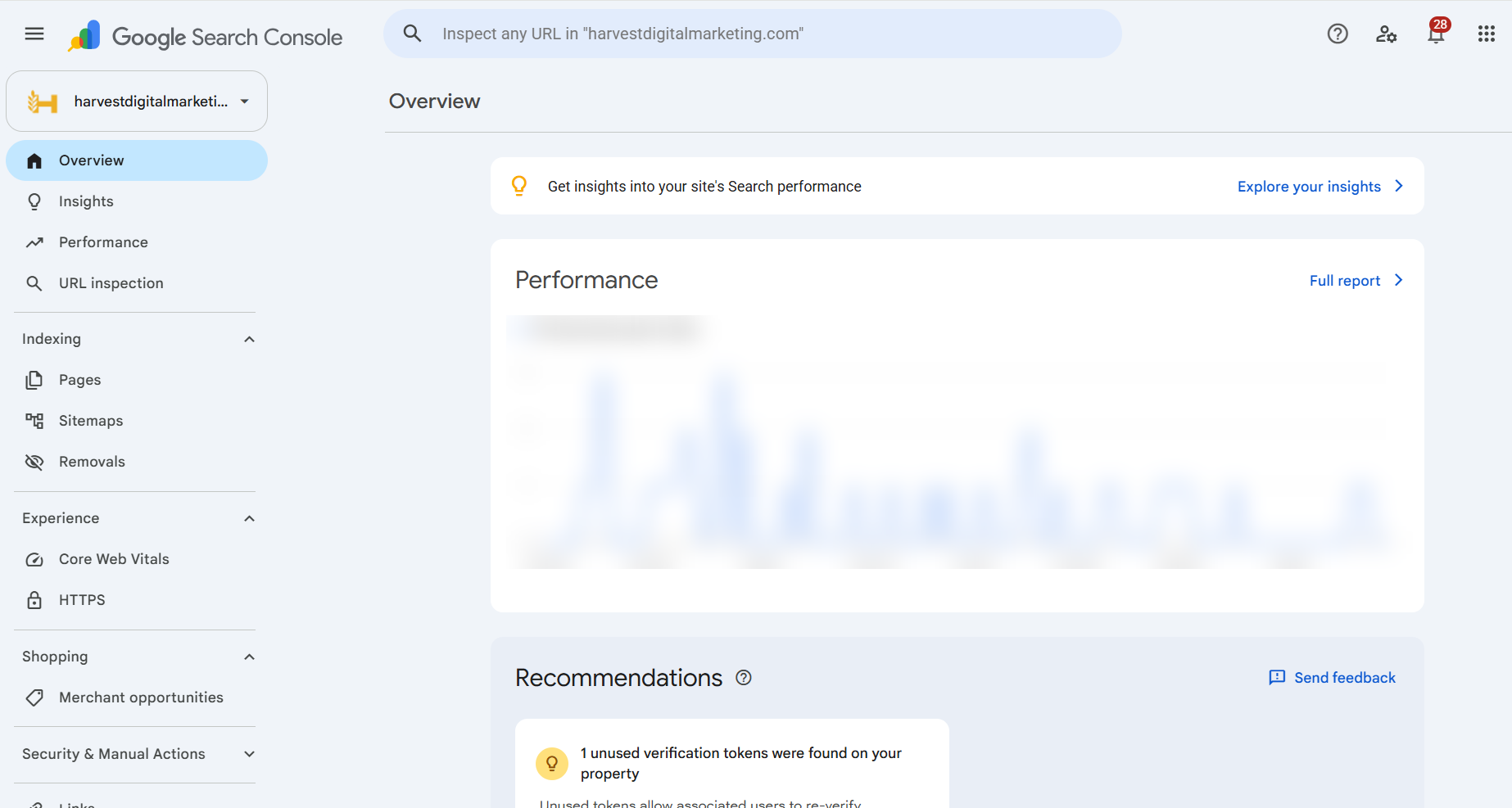Open the Pages indexing report

point(137,380)
